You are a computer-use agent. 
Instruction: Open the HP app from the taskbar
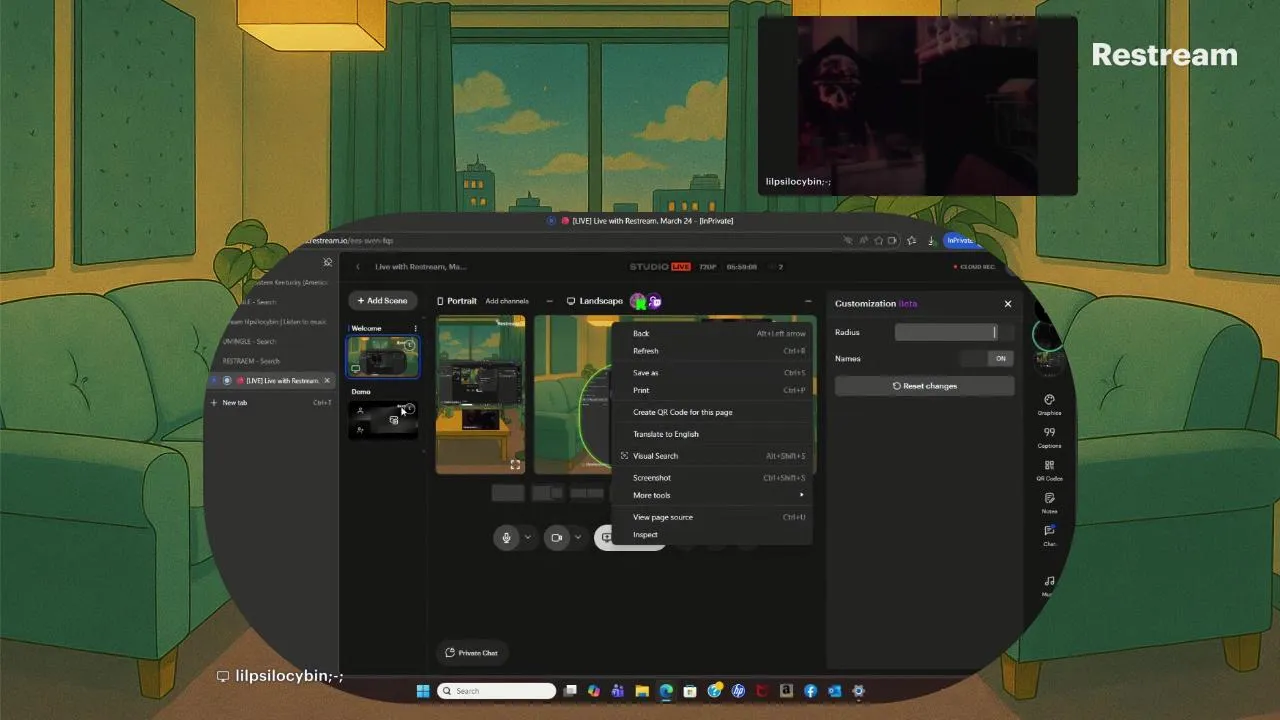point(738,691)
